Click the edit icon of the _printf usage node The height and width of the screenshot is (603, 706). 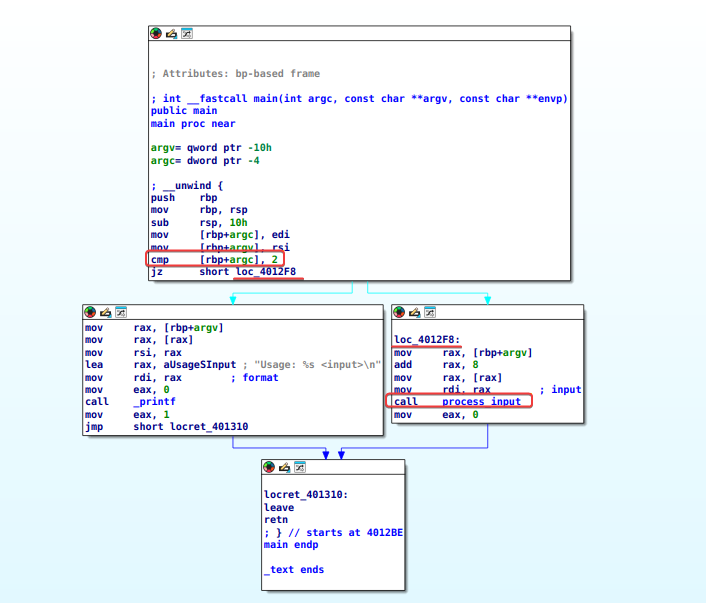click(105, 312)
